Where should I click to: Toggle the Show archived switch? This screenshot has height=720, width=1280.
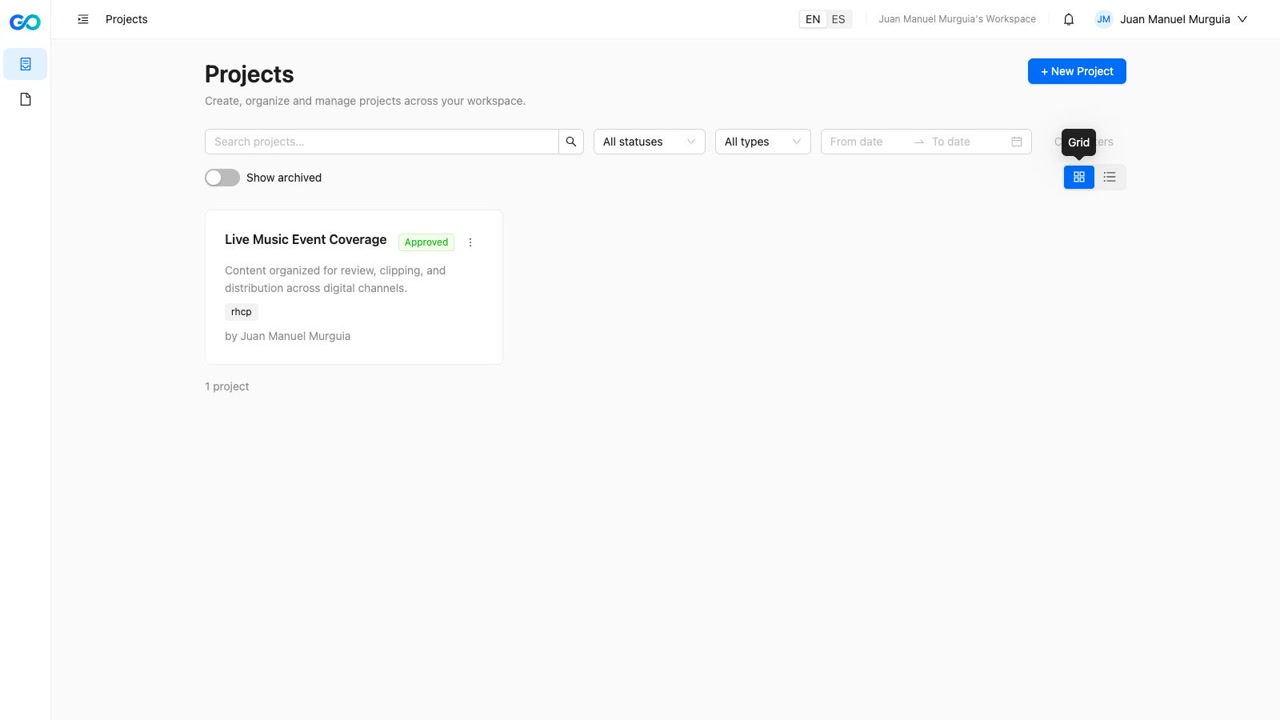[222, 178]
